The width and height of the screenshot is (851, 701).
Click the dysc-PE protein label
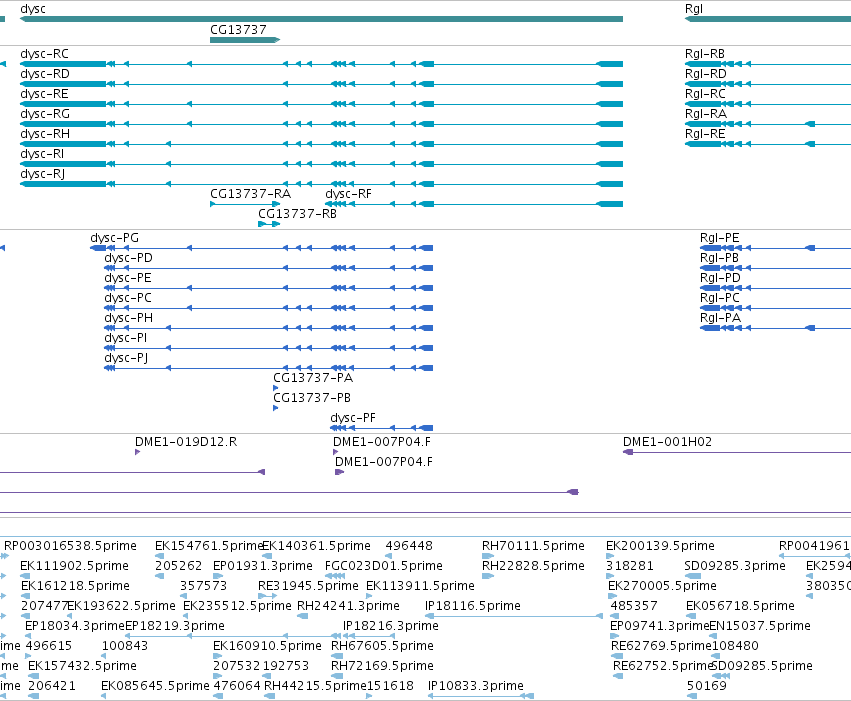[x=128, y=278]
